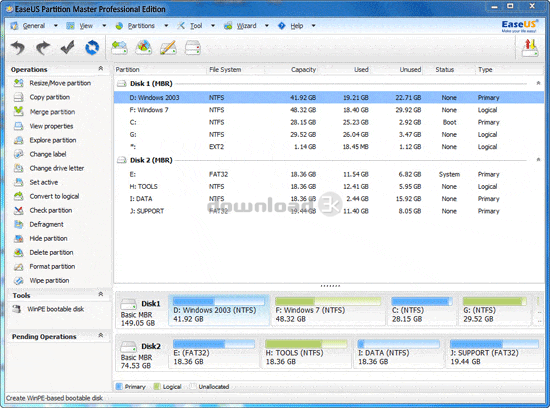Click the Format partition pencil toolbar icon
Screen dimensions: 550x408
[168, 47]
